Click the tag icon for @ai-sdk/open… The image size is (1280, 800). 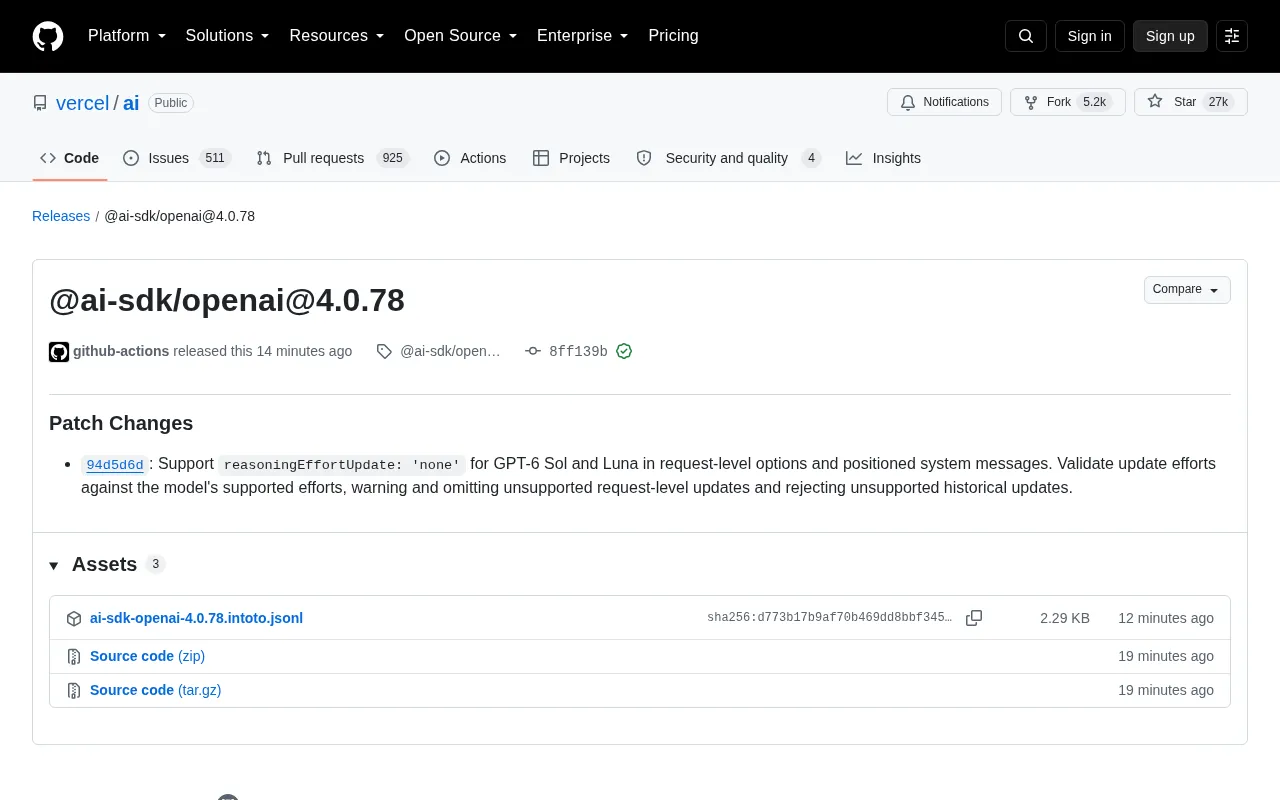tap(384, 351)
